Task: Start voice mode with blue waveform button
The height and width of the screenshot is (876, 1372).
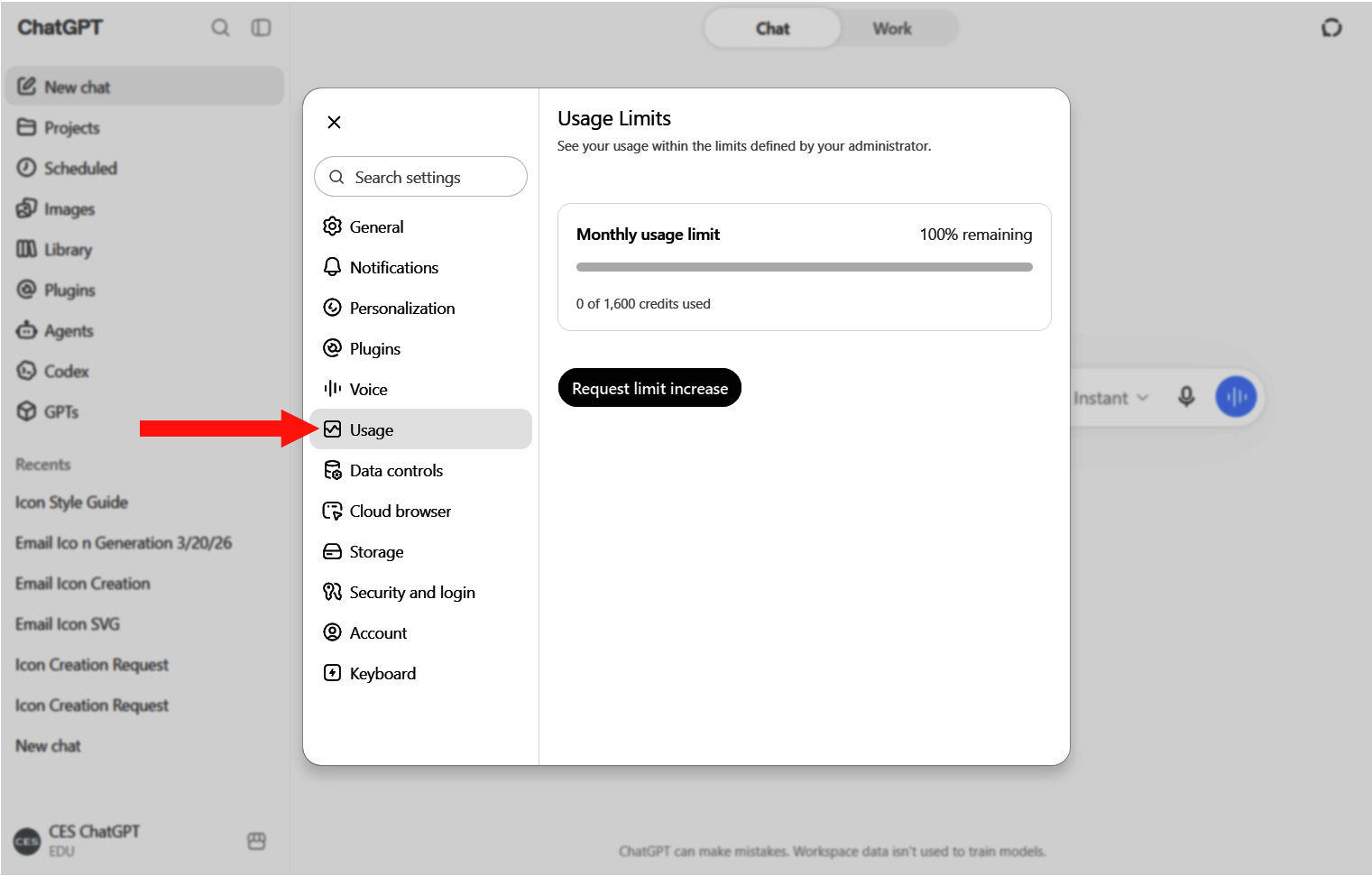Action: point(1236,397)
